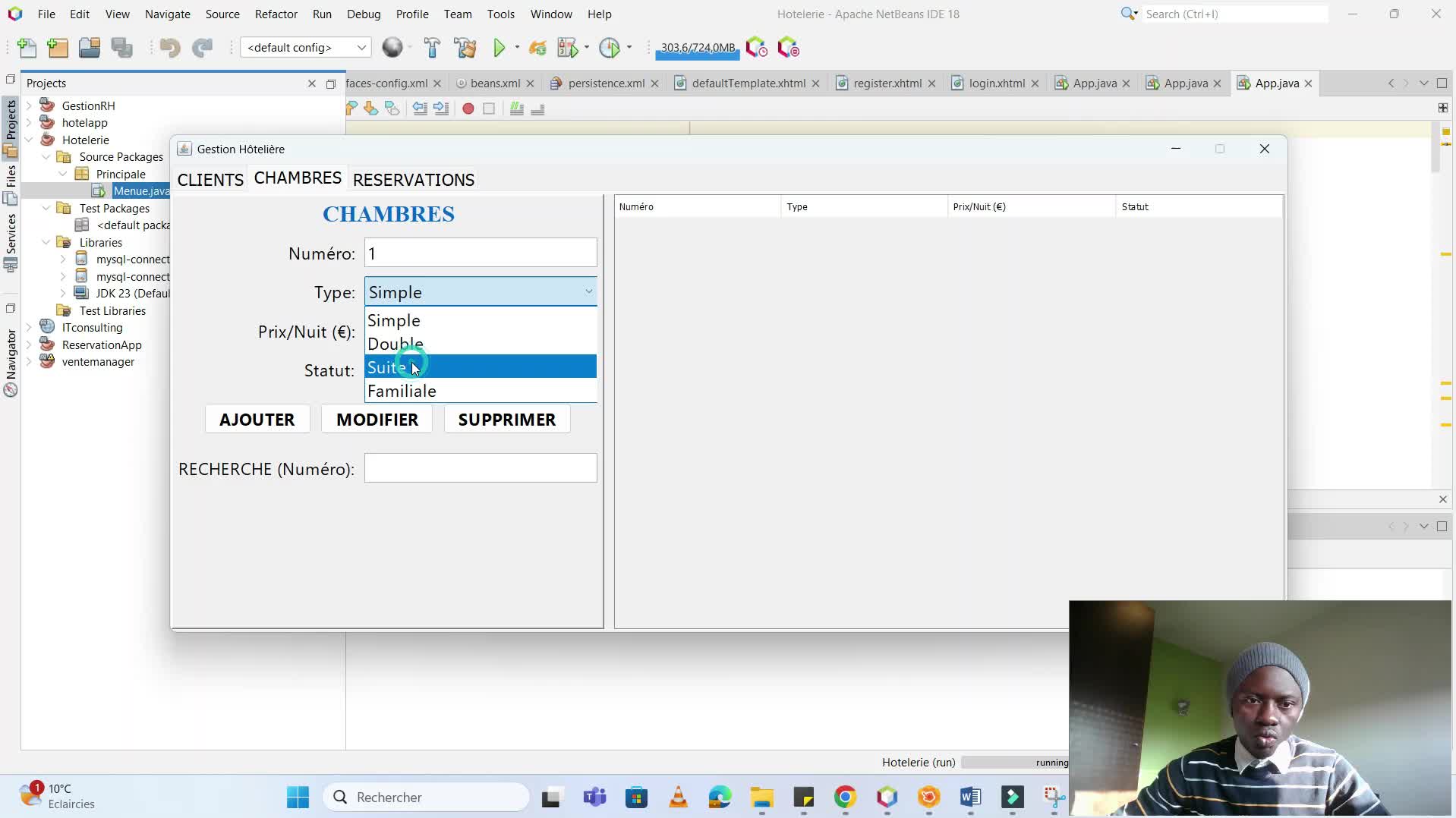
Task: Open Microsoft Word from the taskbar
Action: [x=970, y=797]
